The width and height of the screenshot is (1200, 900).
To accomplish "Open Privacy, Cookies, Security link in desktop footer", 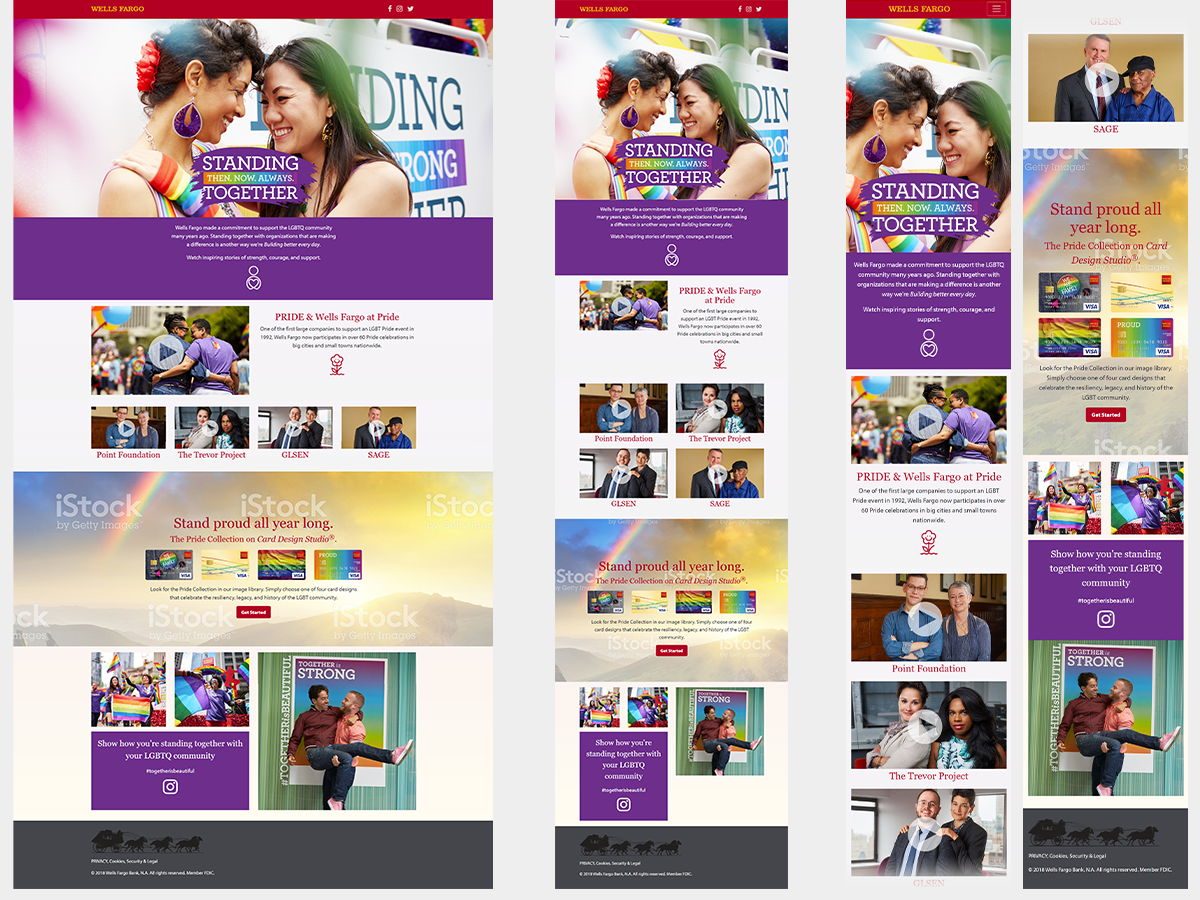I will tap(124, 861).
